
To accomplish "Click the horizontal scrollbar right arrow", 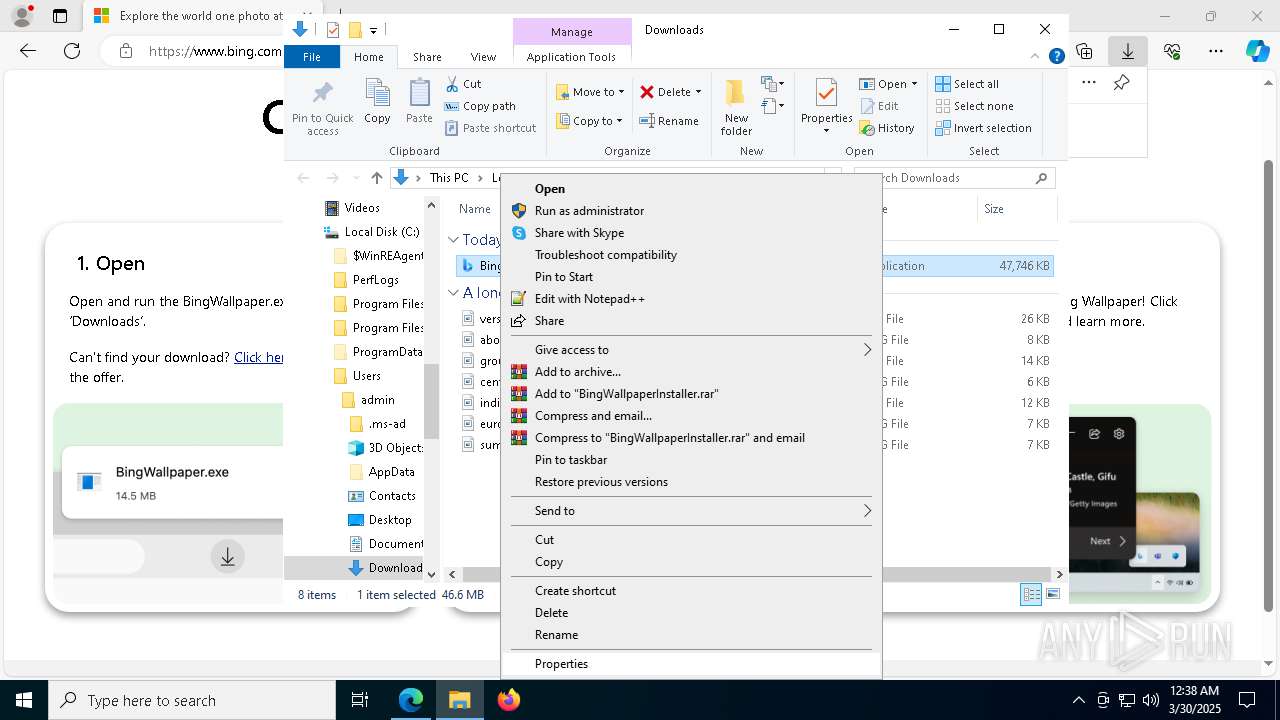I will pyautogui.click(x=1060, y=575).
